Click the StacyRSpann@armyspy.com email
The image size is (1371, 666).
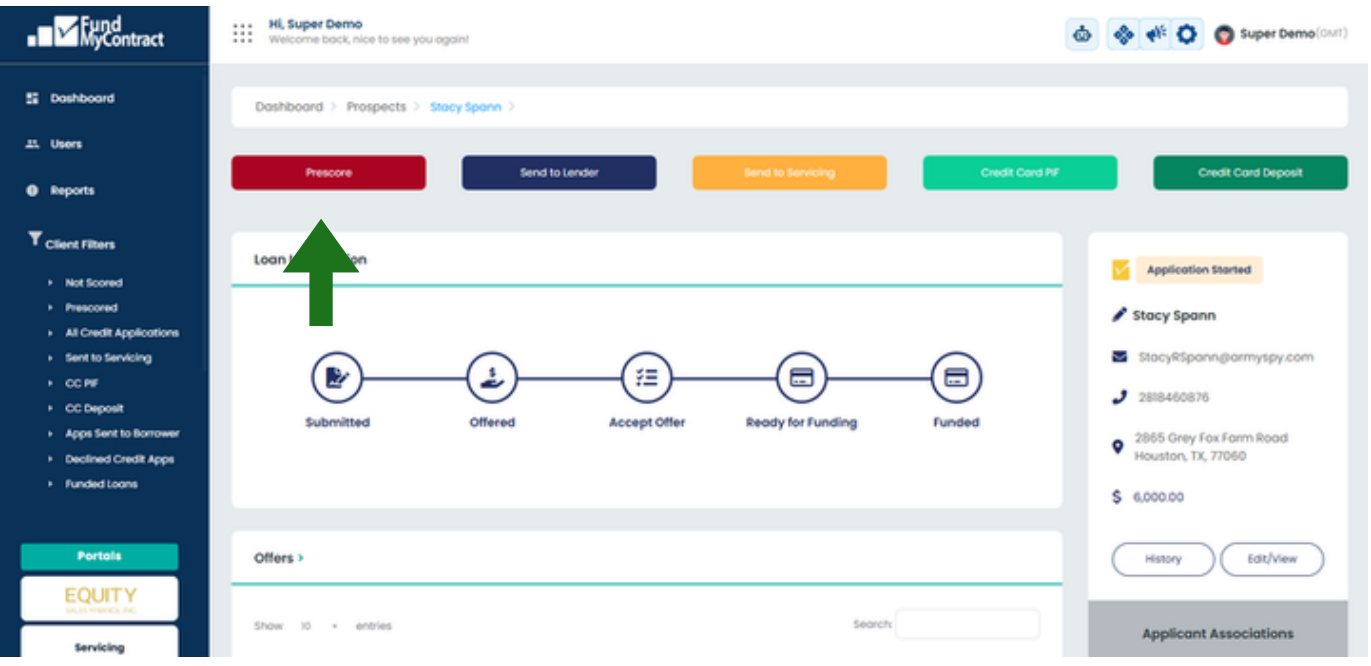tap(1226, 357)
